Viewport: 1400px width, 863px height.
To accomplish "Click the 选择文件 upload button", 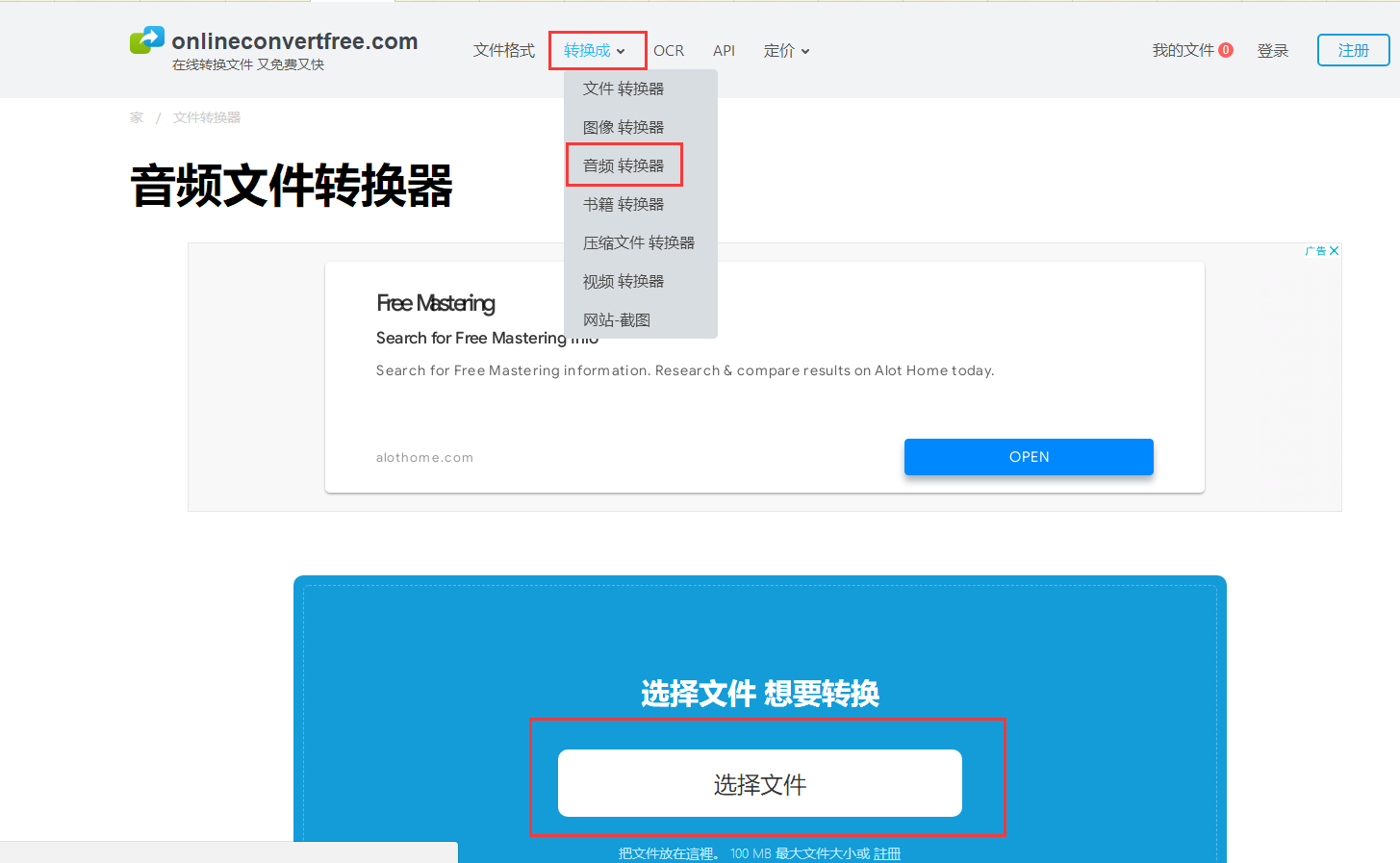I will [760, 783].
